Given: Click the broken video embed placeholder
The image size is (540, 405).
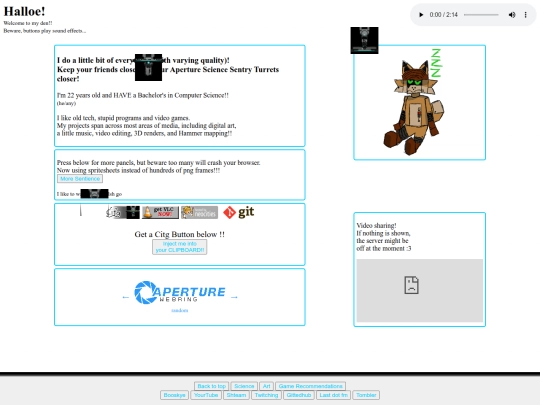Looking at the screenshot, I should click(419, 290).
